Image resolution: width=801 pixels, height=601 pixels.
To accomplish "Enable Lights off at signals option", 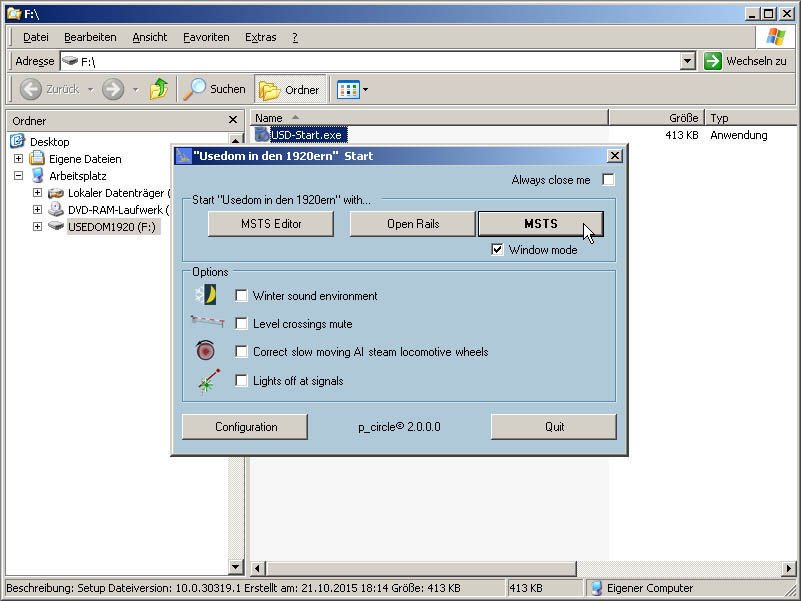I will pyautogui.click(x=241, y=380).
